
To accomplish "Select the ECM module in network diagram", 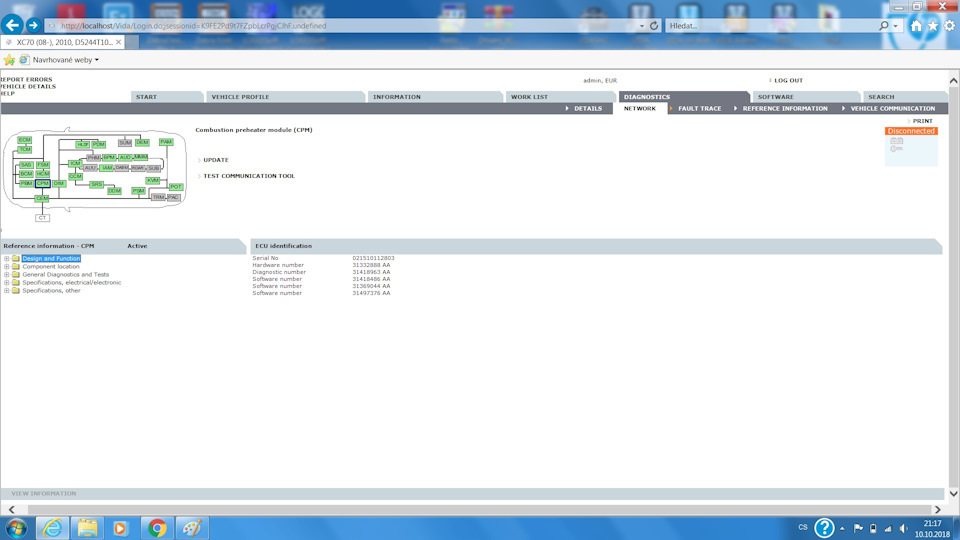I will tap(25, 140).
